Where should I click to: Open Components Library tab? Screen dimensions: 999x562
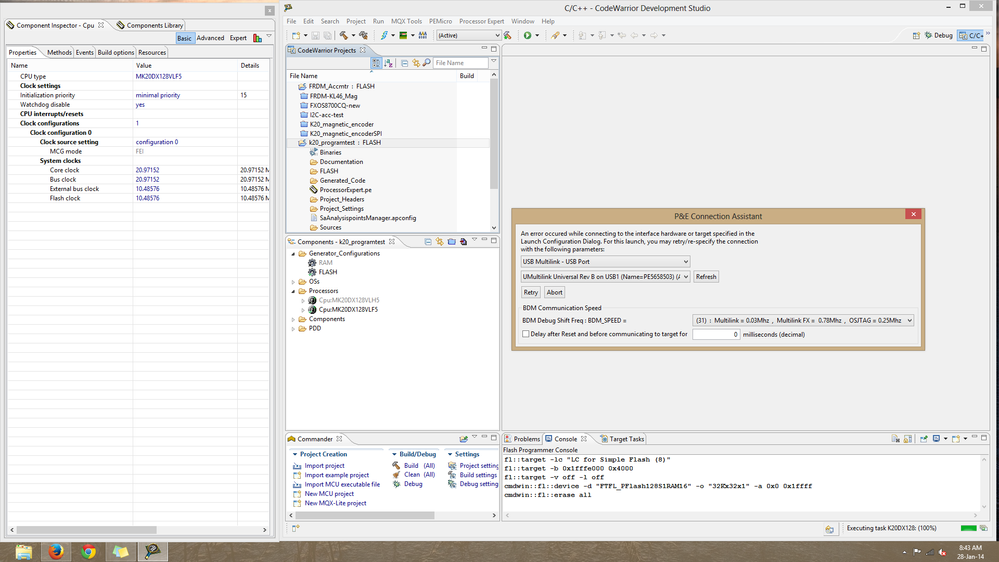tap(150, 25)
